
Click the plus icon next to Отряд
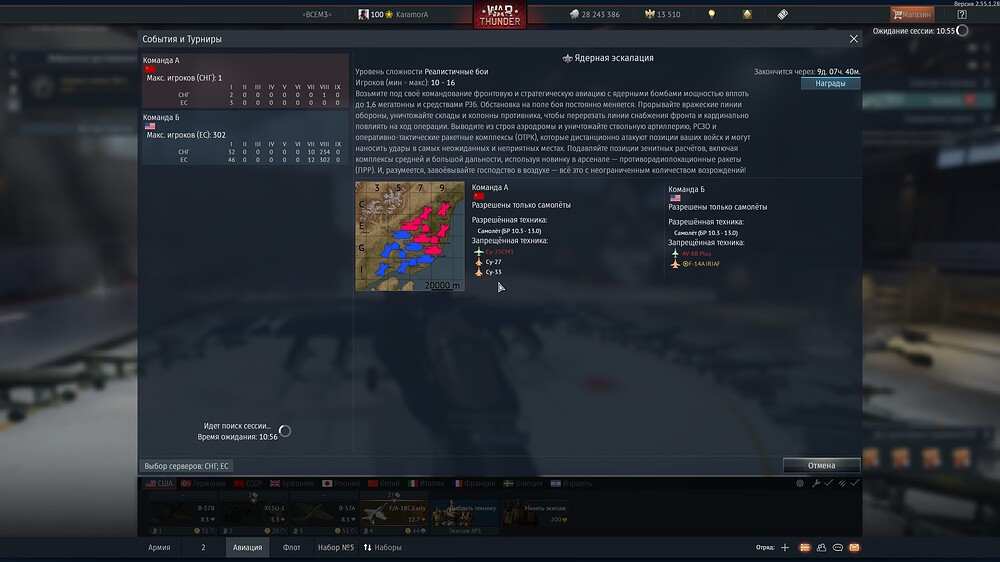pyautogui.click(x=785, y=548)
